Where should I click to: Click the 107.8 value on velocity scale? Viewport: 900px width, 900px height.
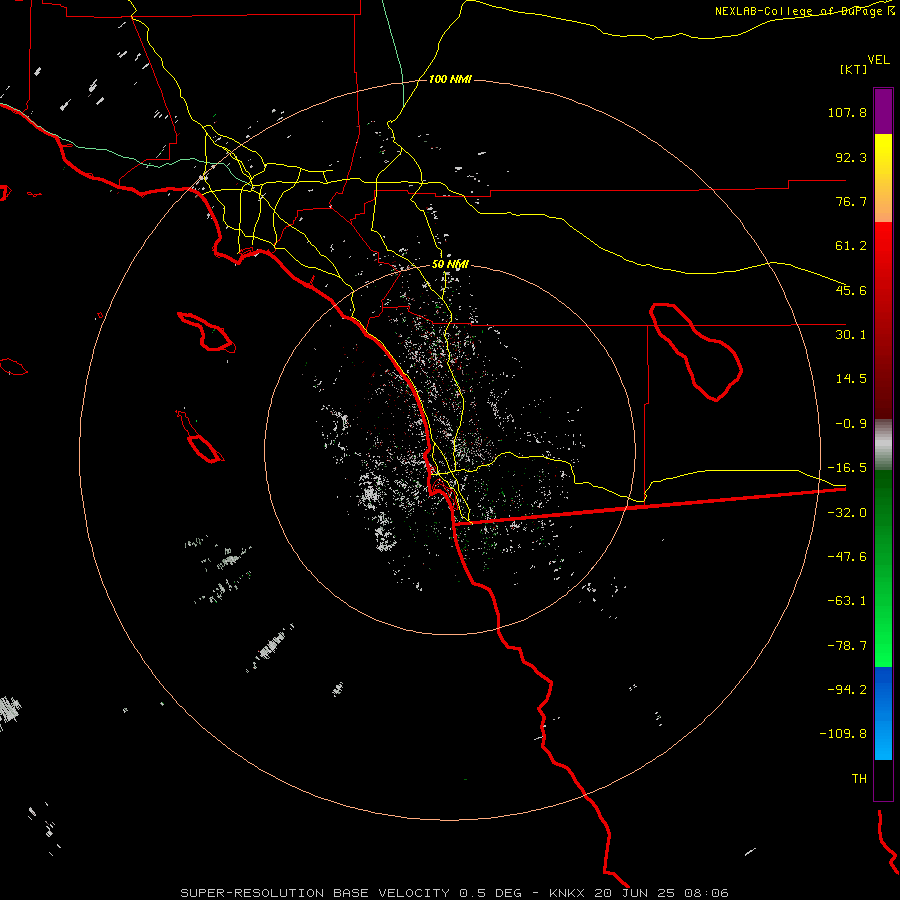click(847, 112)
